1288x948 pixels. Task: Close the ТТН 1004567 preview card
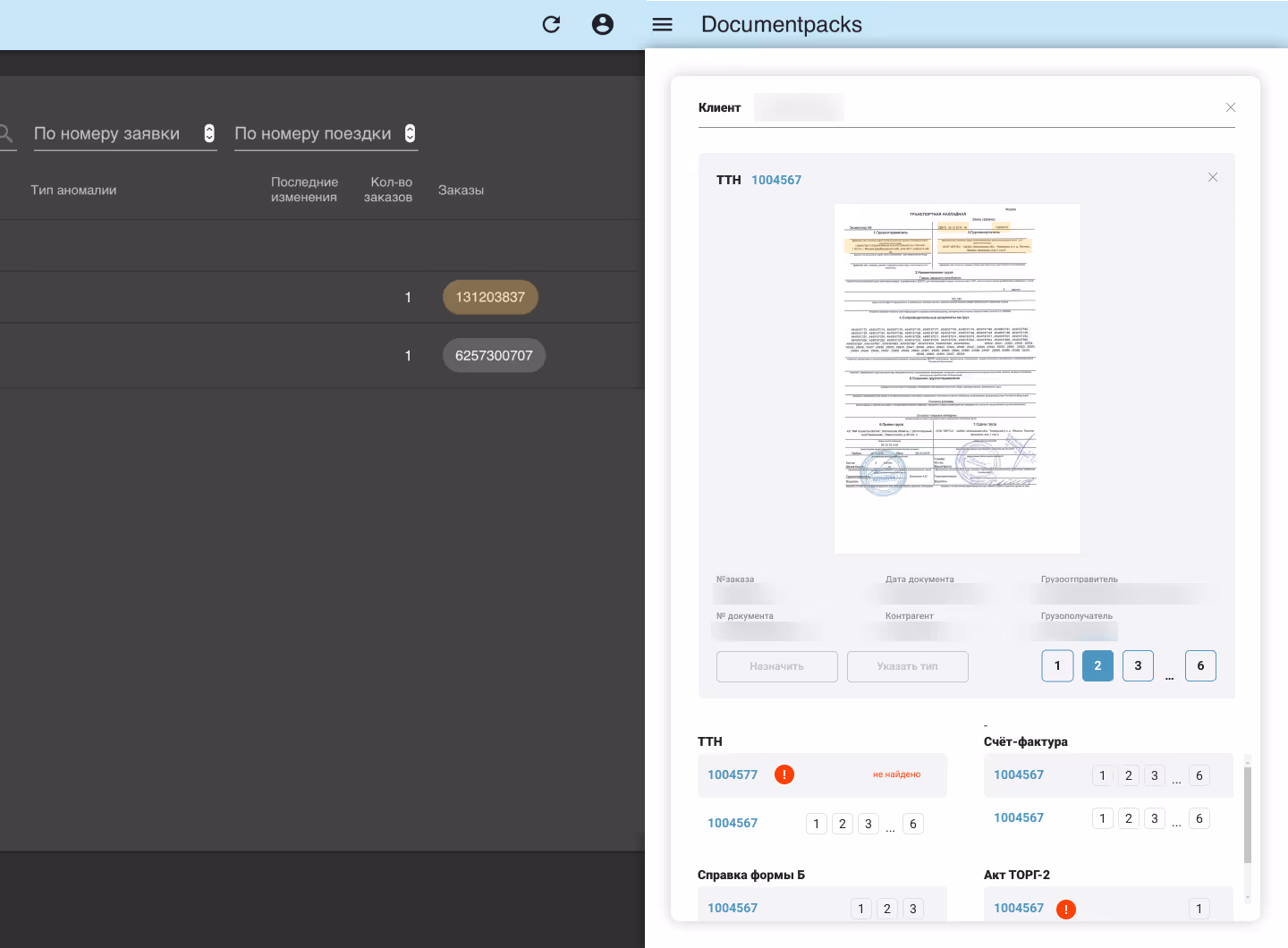pos(1213,177)
